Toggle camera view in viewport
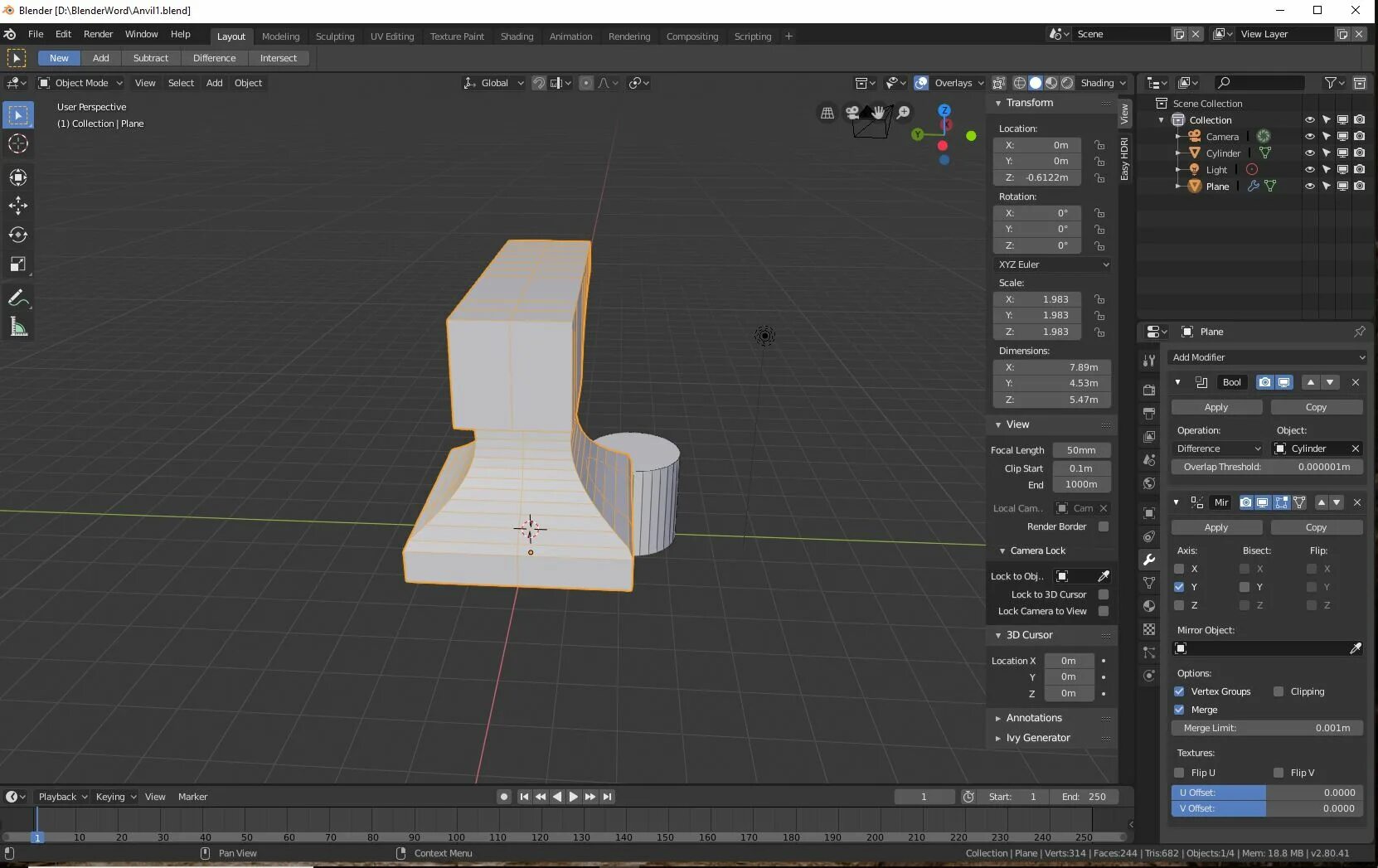This screenshot has width=1378, height=868. (x=852, y=113)
